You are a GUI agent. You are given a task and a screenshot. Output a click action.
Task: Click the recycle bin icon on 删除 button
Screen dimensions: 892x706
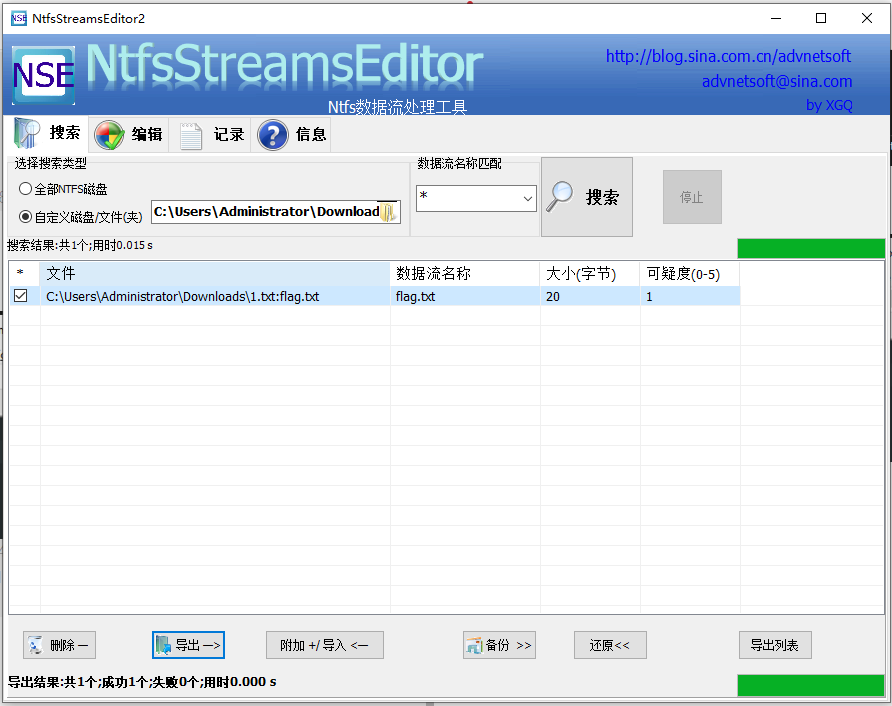tap(35, 645)
